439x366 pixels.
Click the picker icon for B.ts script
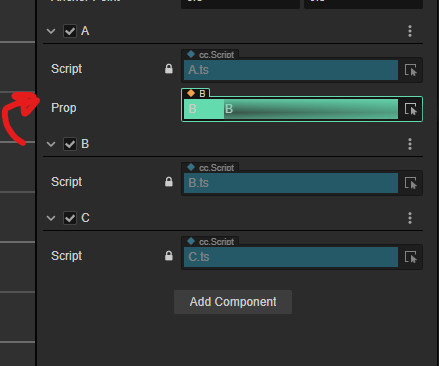[411, 183]
